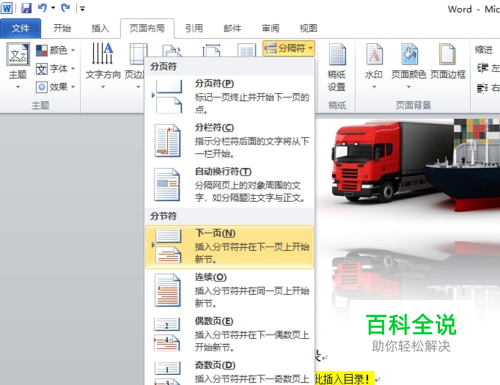This screenshot has height=385, width=500.
Task: Open the File (文件) tab
Action: pyautogui.click(x=21, y=28)
